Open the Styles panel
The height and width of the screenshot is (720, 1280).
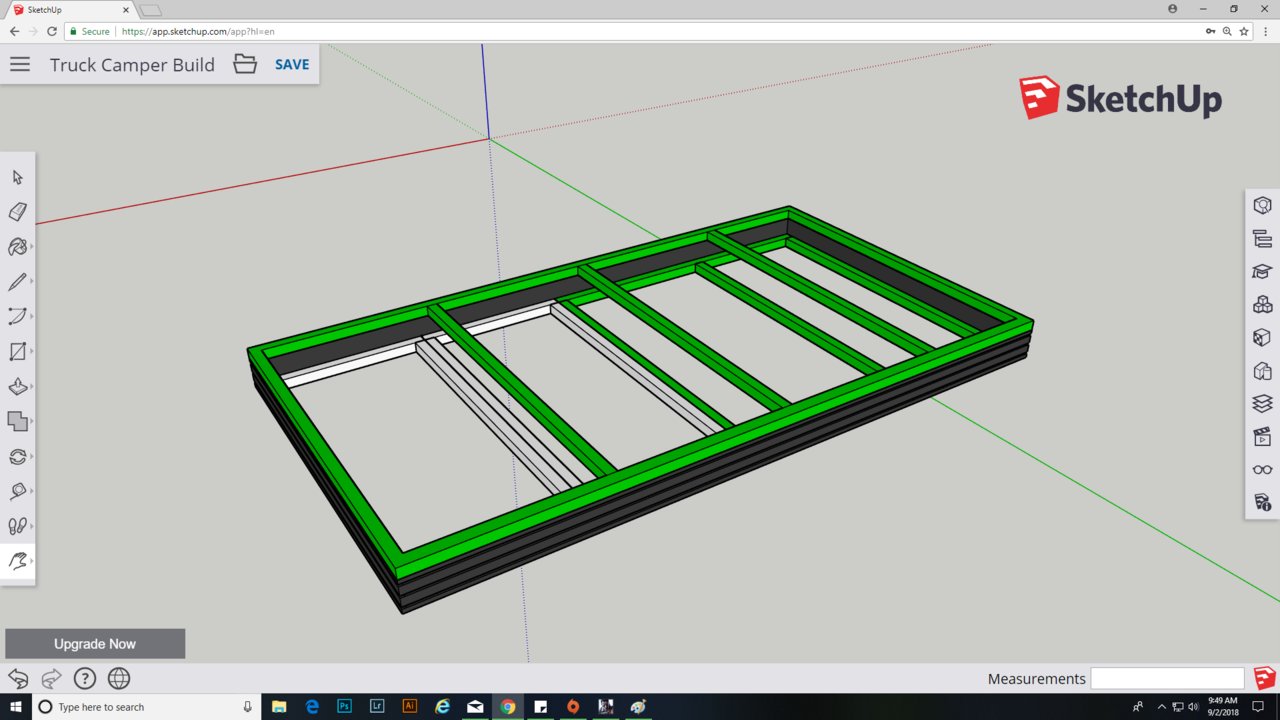click(x=1262, y=371)
